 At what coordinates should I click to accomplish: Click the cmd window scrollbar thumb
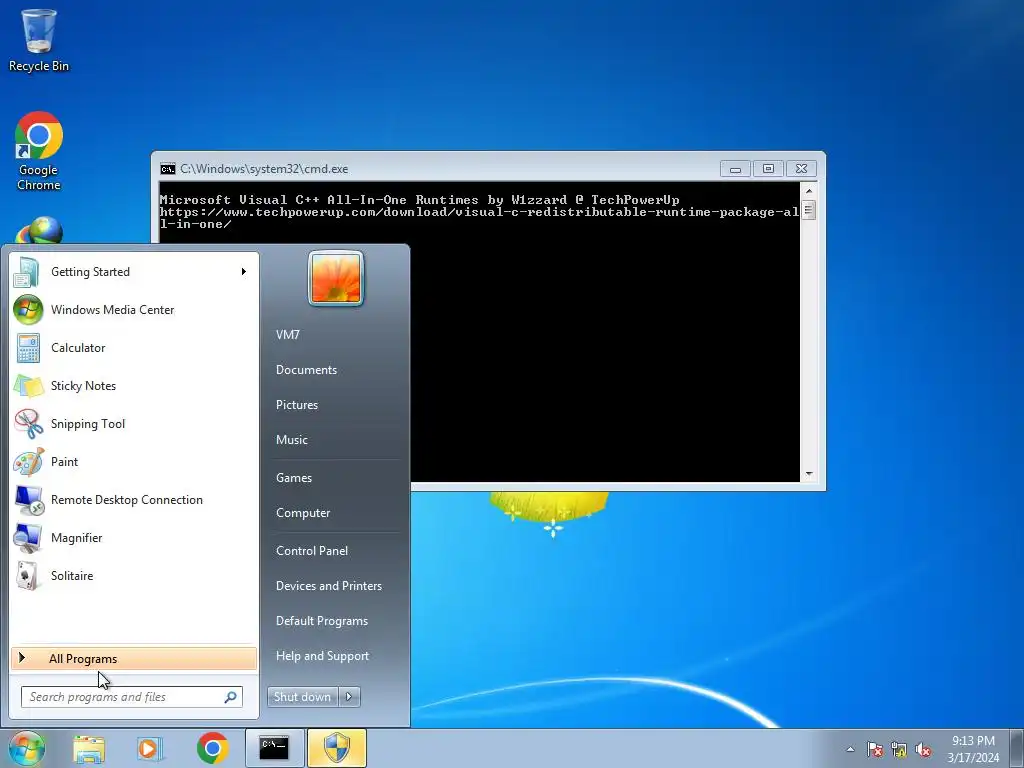coord(808,210)
